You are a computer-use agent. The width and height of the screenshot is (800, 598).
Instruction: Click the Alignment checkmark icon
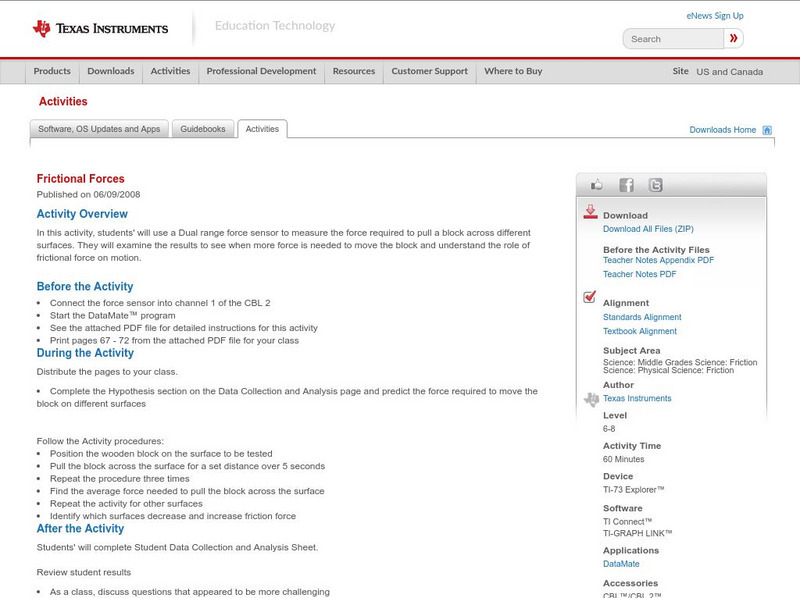589,295
